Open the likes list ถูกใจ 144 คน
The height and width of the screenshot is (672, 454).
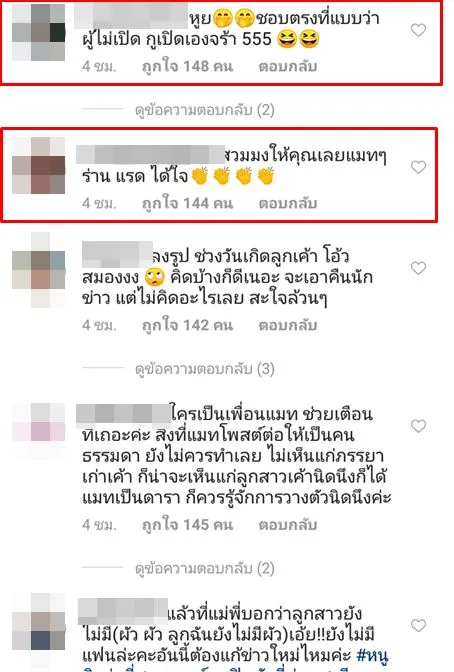[x=188, y=203]
